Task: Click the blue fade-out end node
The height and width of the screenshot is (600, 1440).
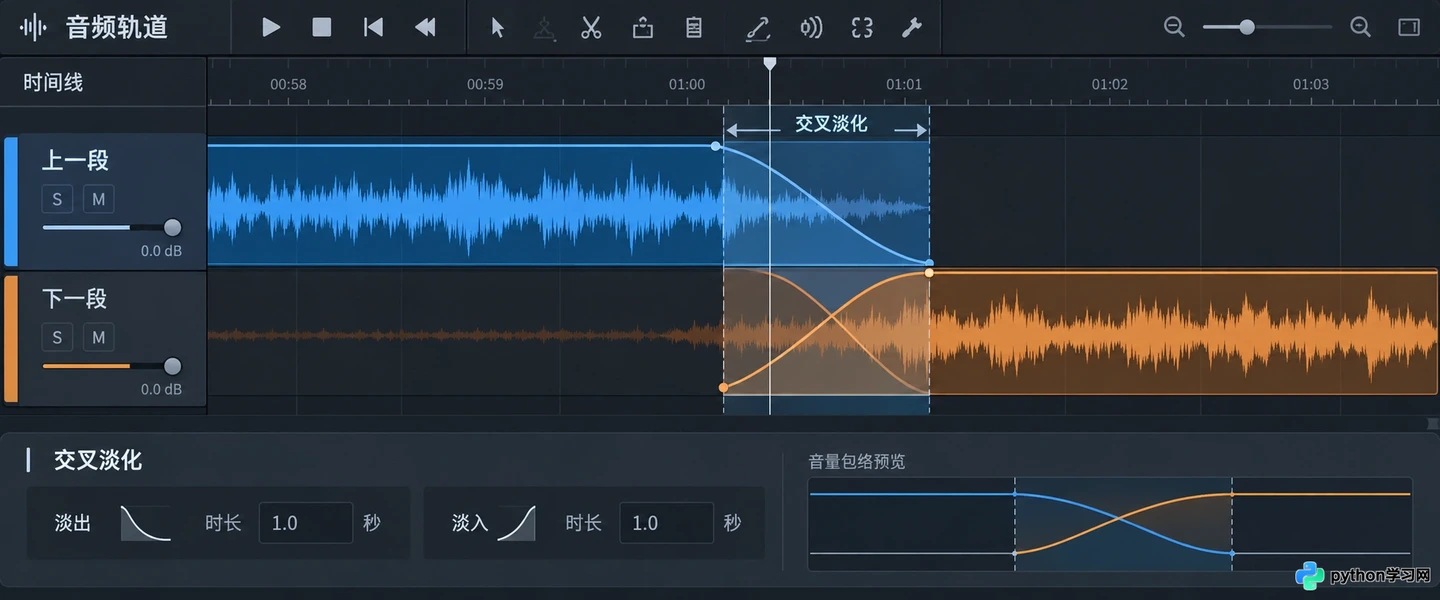Action: (929, 263)
